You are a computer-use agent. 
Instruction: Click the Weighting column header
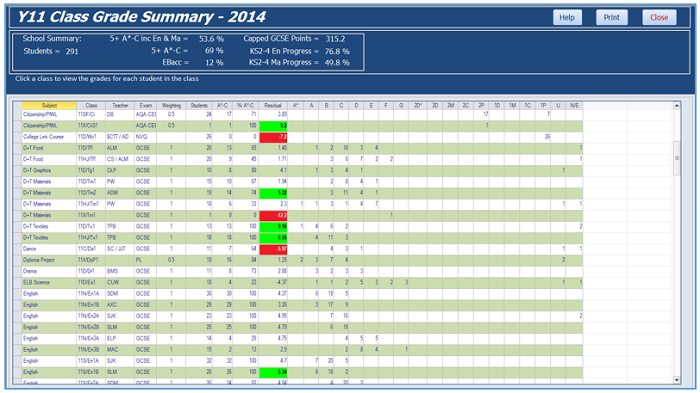(171, 105)
